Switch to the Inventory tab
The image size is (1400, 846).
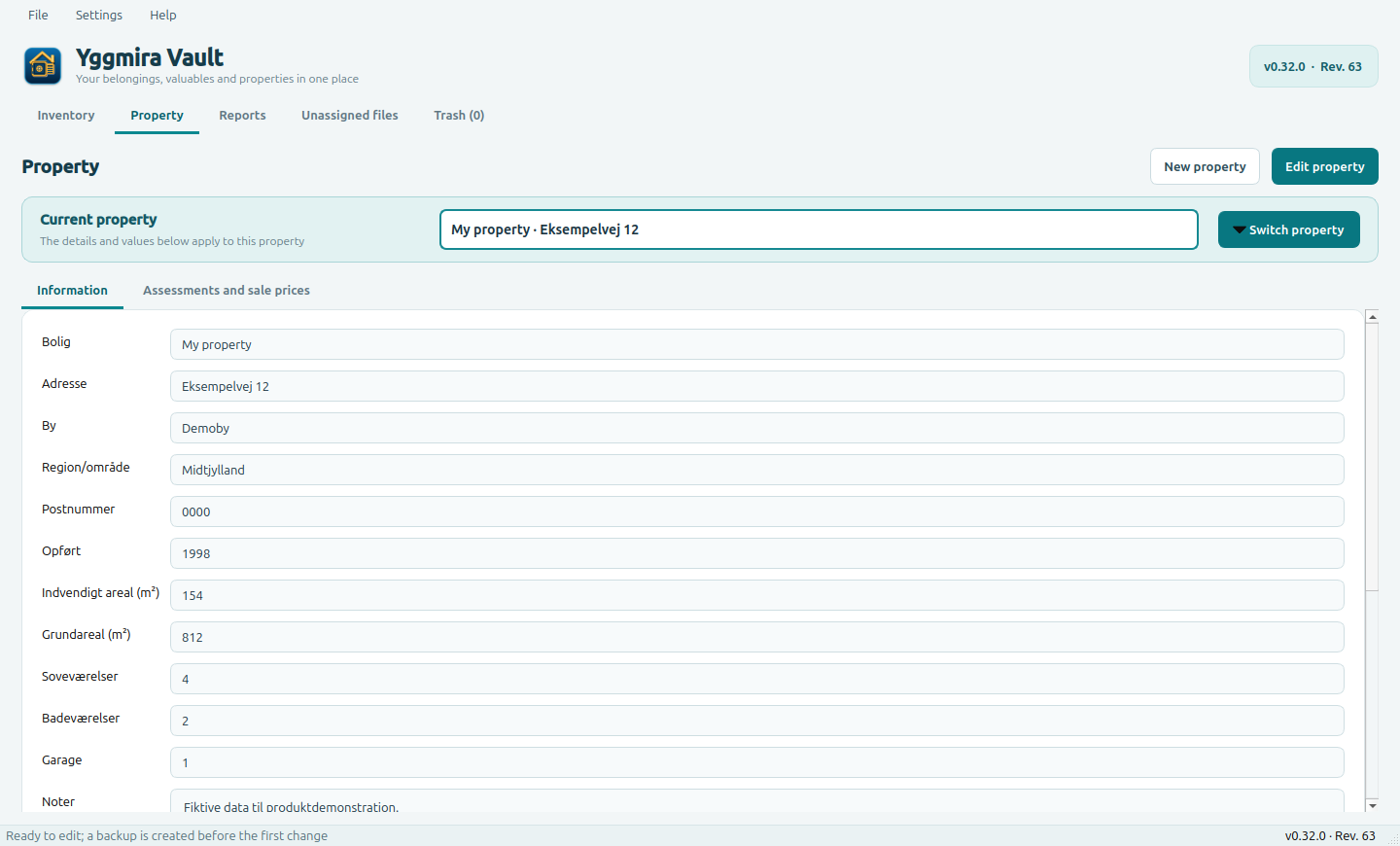(66, 115)
